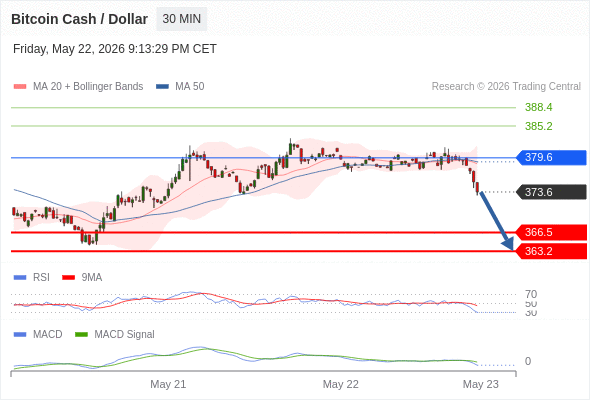Click the 379.6 blue pivot price label
This screenshot has height=400, width=590.
(x=551, y=157)
